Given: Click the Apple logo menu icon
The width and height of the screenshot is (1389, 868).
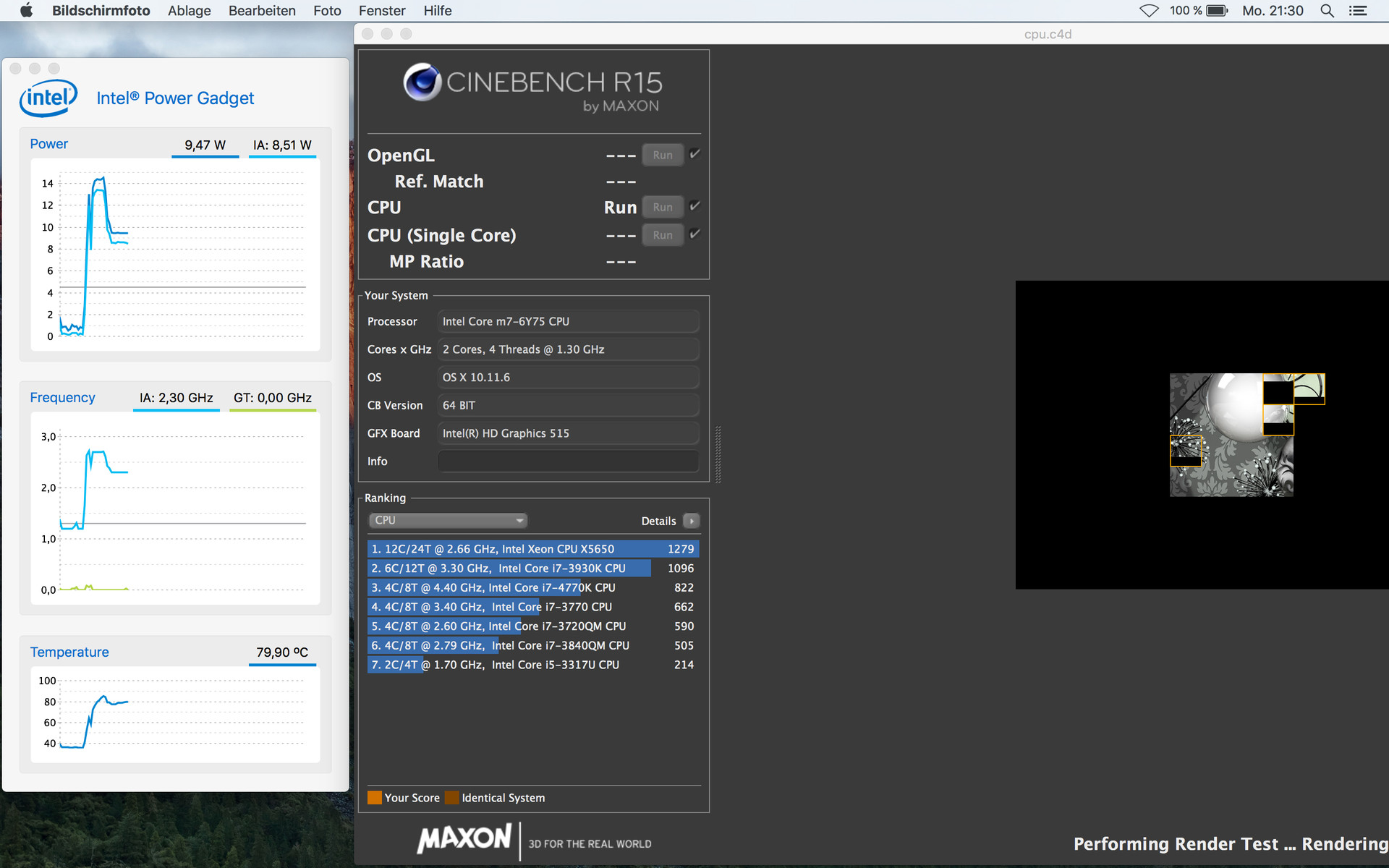Looking at the screenshot, I should point(26,10).
